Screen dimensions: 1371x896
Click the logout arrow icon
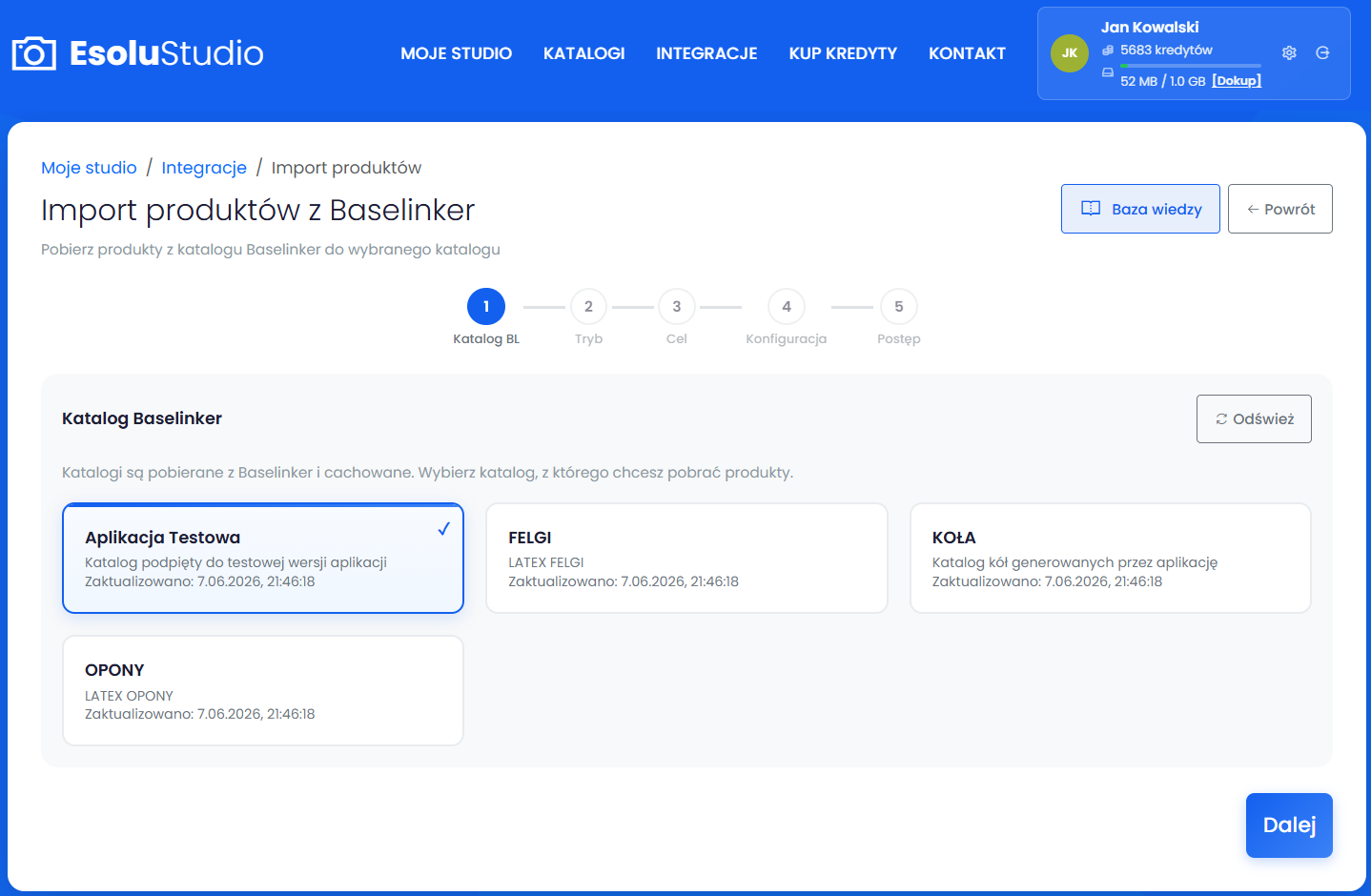pos(1322,53)
